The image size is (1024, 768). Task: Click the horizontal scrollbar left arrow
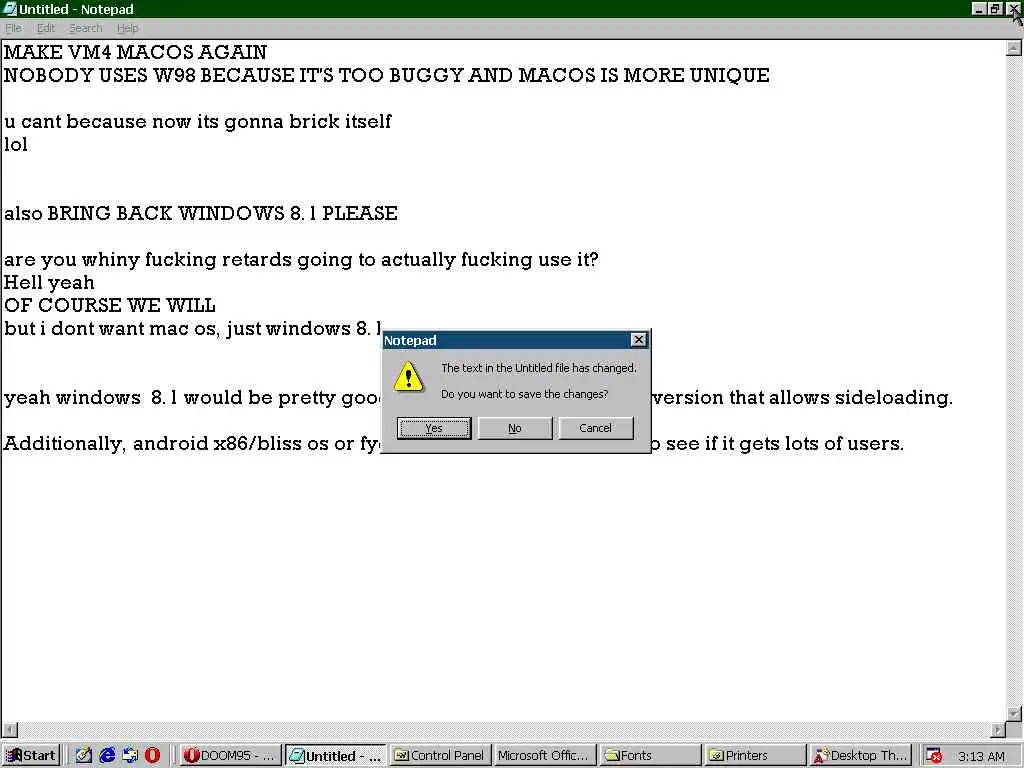pyautogui.click(x=10, y=729)
